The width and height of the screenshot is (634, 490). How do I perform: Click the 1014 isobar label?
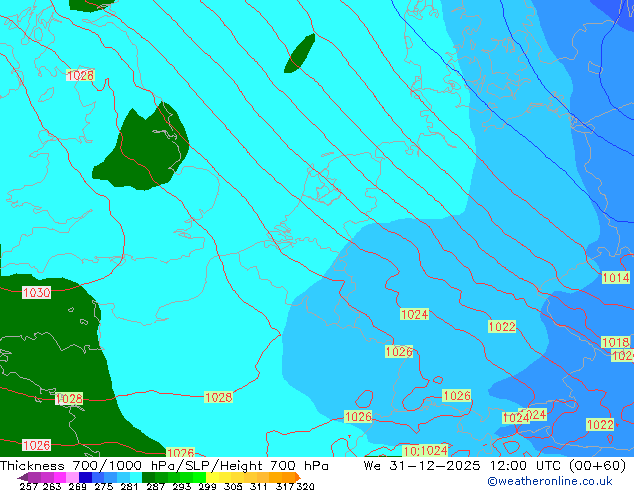click(615, 278)
